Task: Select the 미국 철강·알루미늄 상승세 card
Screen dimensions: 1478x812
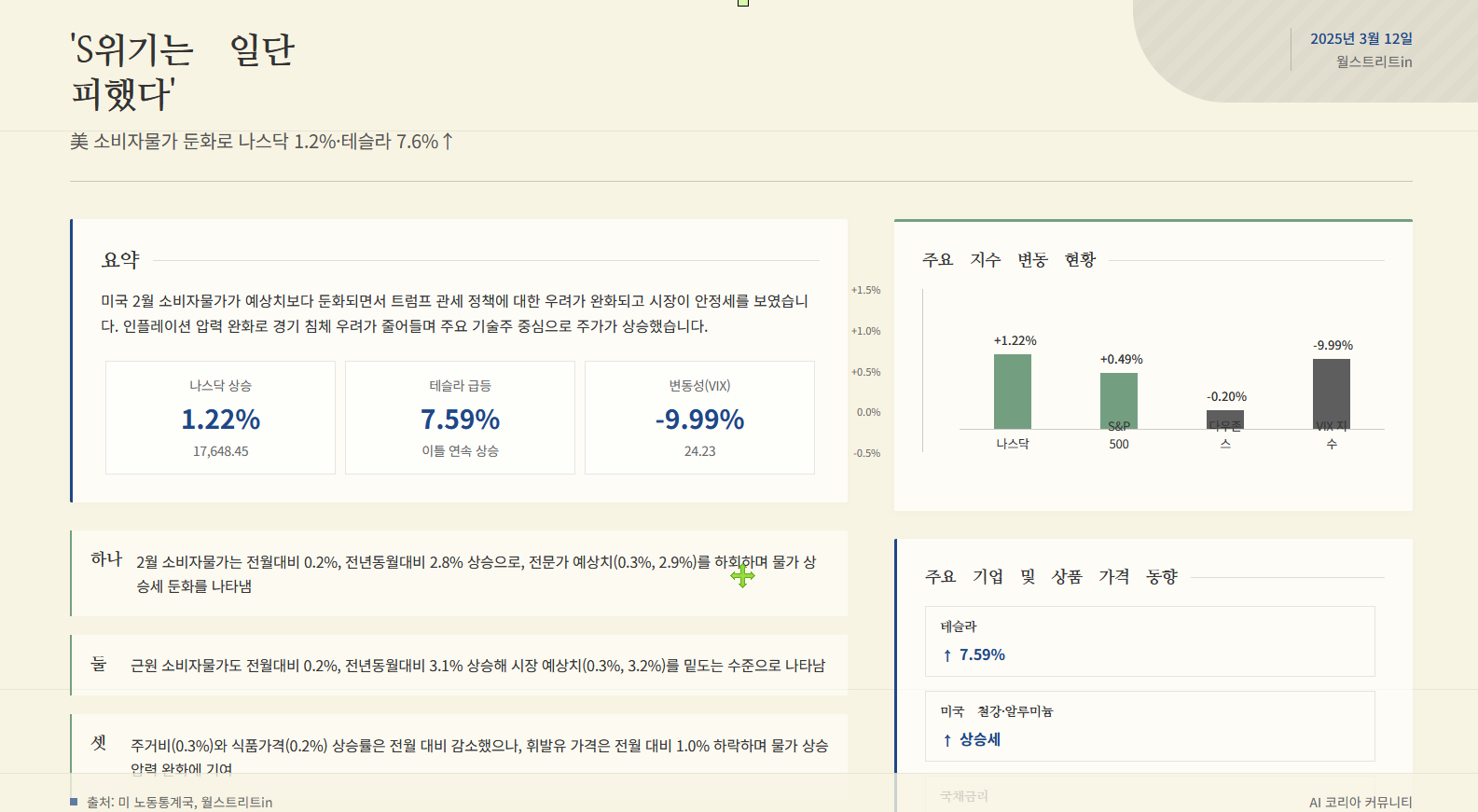Action: [x=1150, y=726]
